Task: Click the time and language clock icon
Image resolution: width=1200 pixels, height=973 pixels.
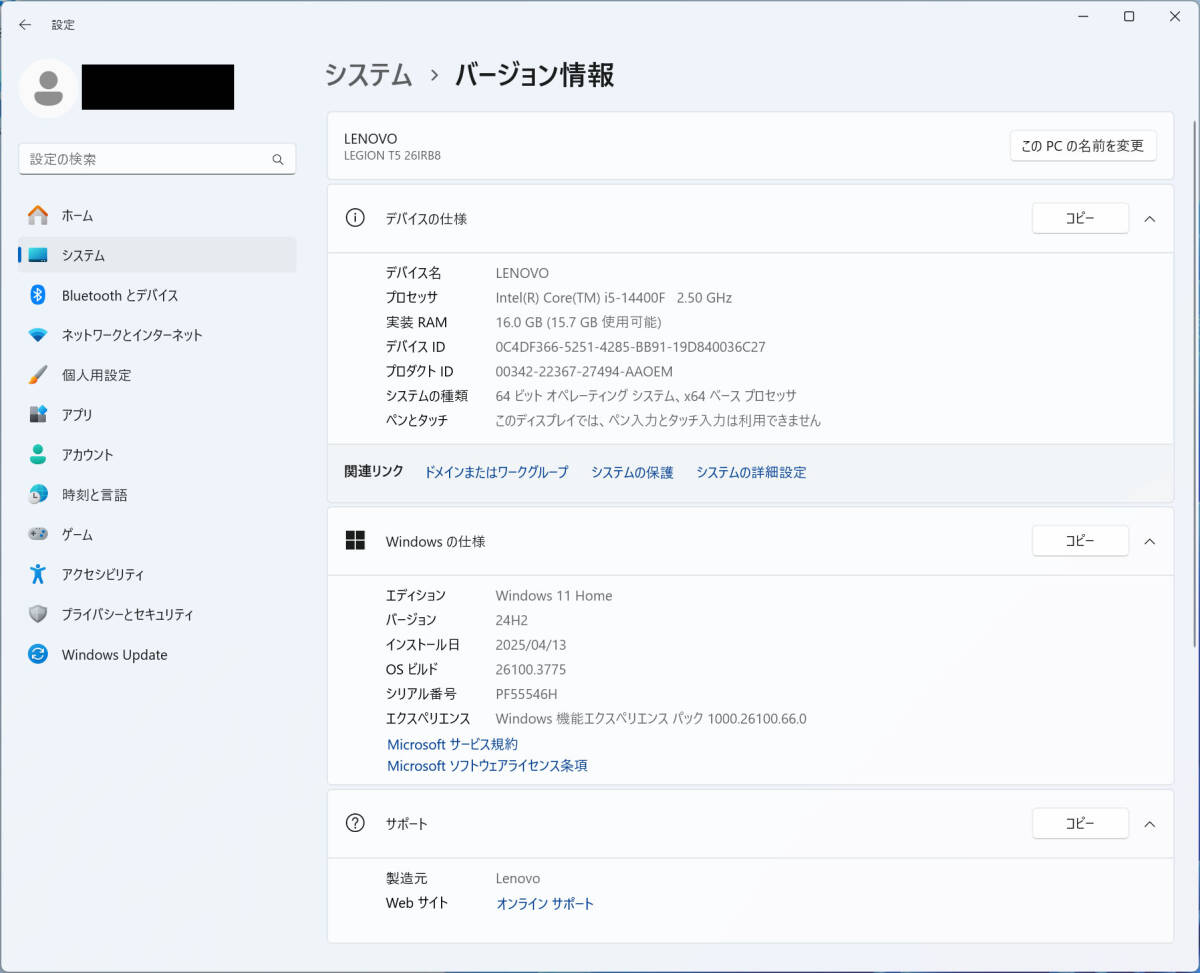Action: (38, 494)
